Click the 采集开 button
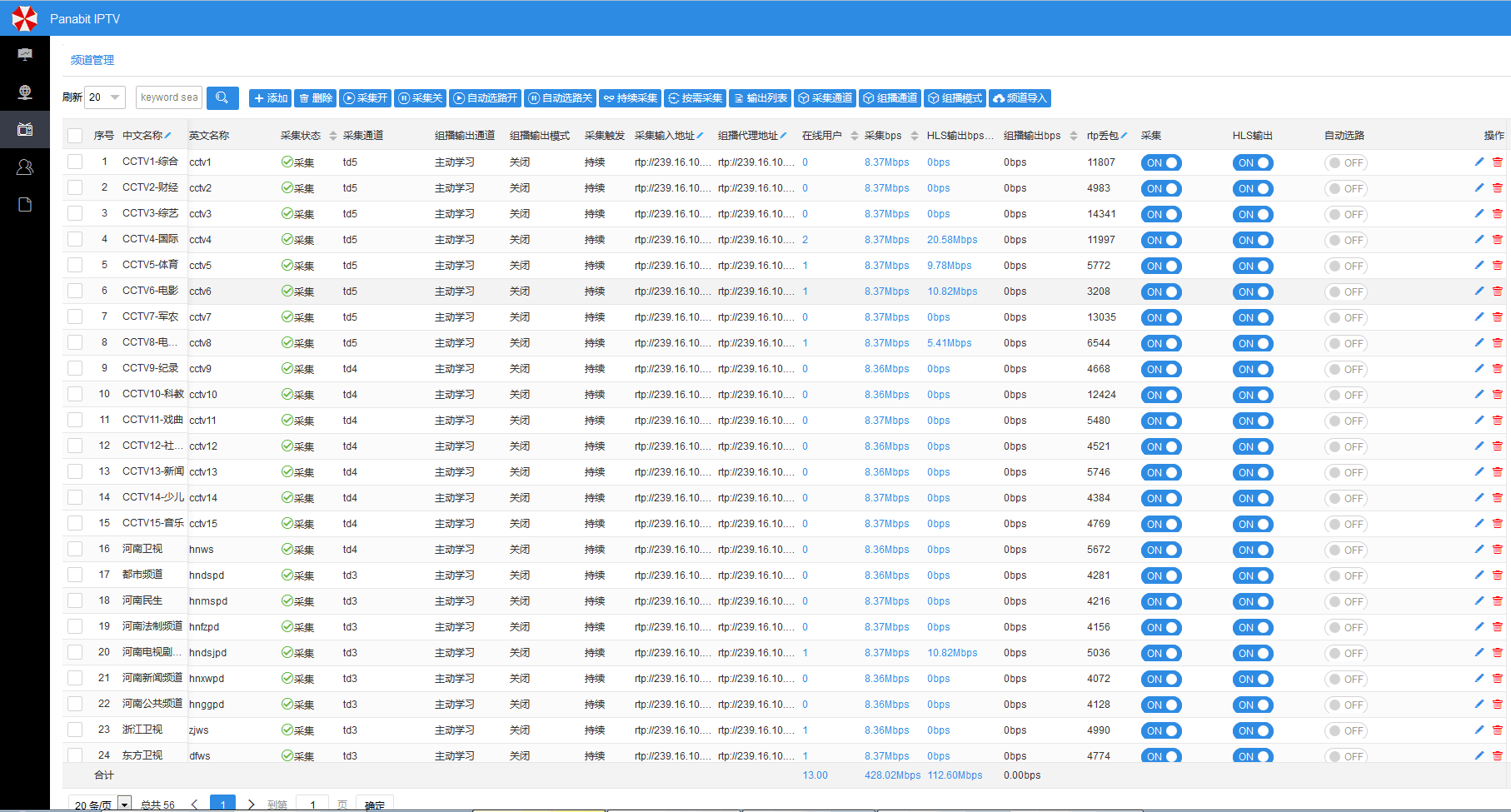This screenshot has height=812, width=1511. click(365, 98)
